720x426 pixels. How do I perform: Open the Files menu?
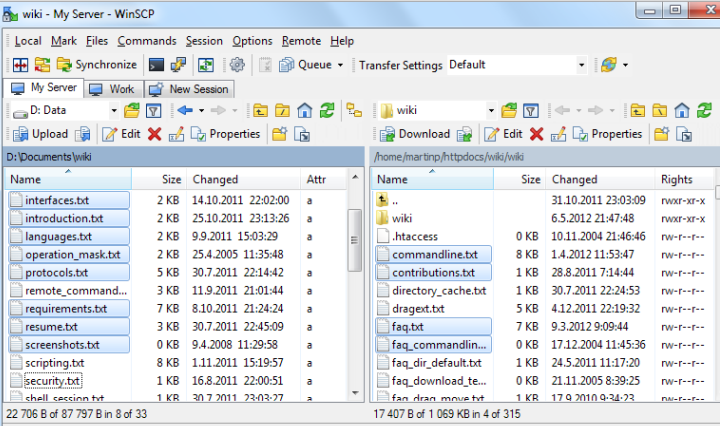click(x=97, y=41)
